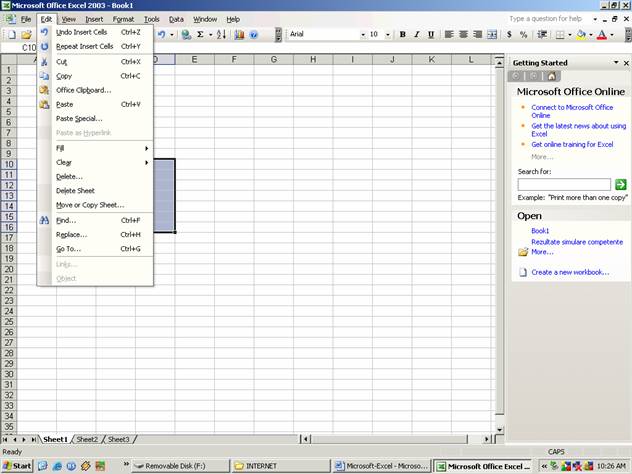Screen dimensions: 632x474
Task: Toggle Align Right
Action: tap(477, 35)
